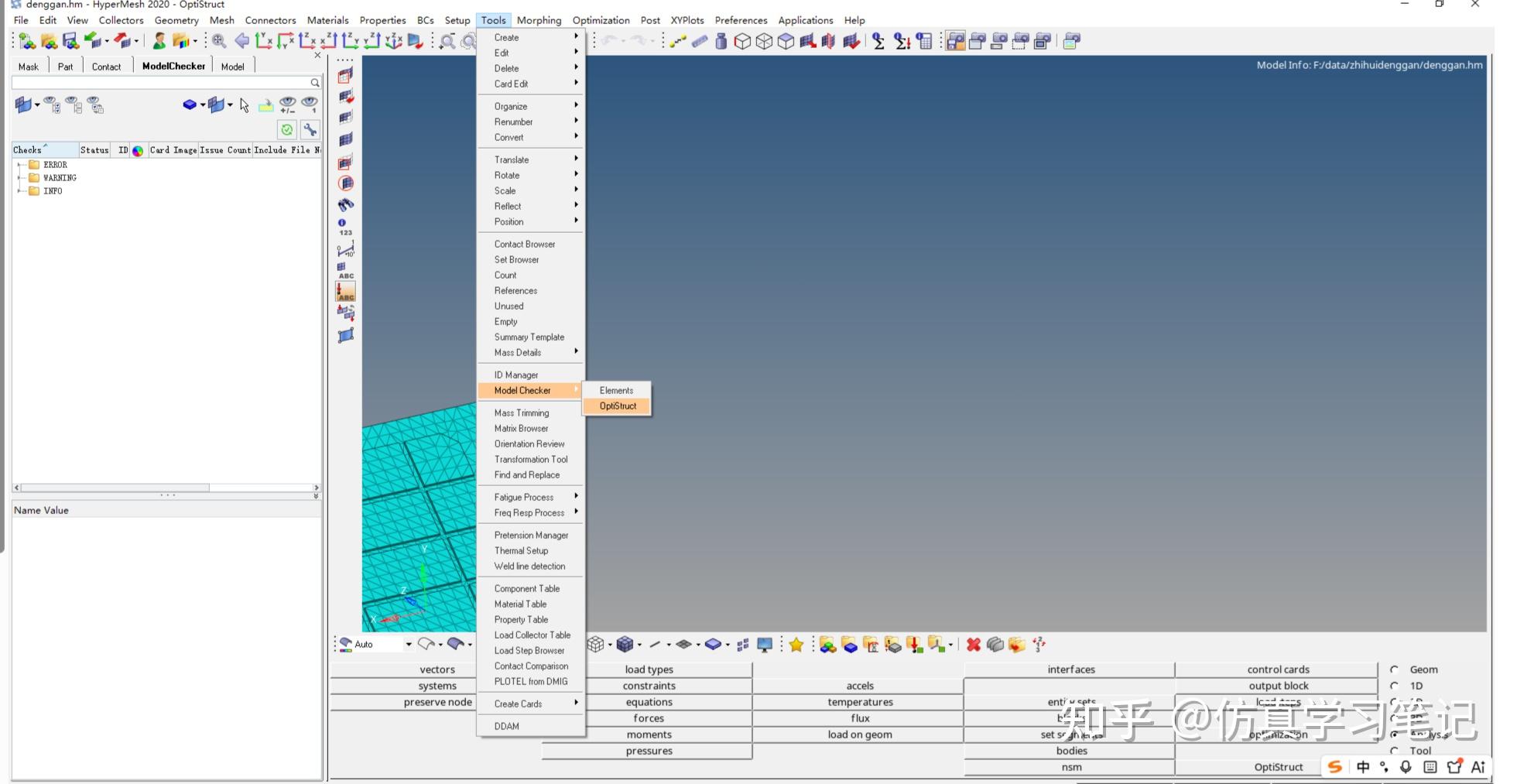Open the Mass Details submenu
The width and height of the screenshot is (1517, 784).
point(531,352)
